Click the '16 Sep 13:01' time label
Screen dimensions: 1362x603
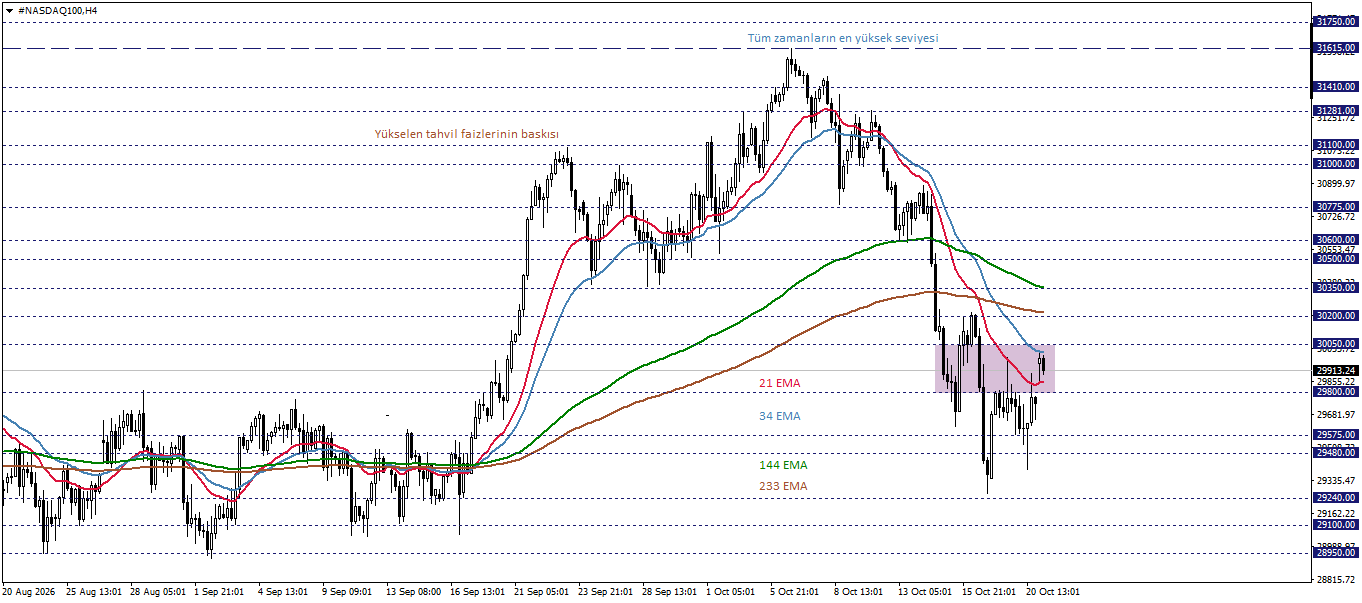point(478,592)
